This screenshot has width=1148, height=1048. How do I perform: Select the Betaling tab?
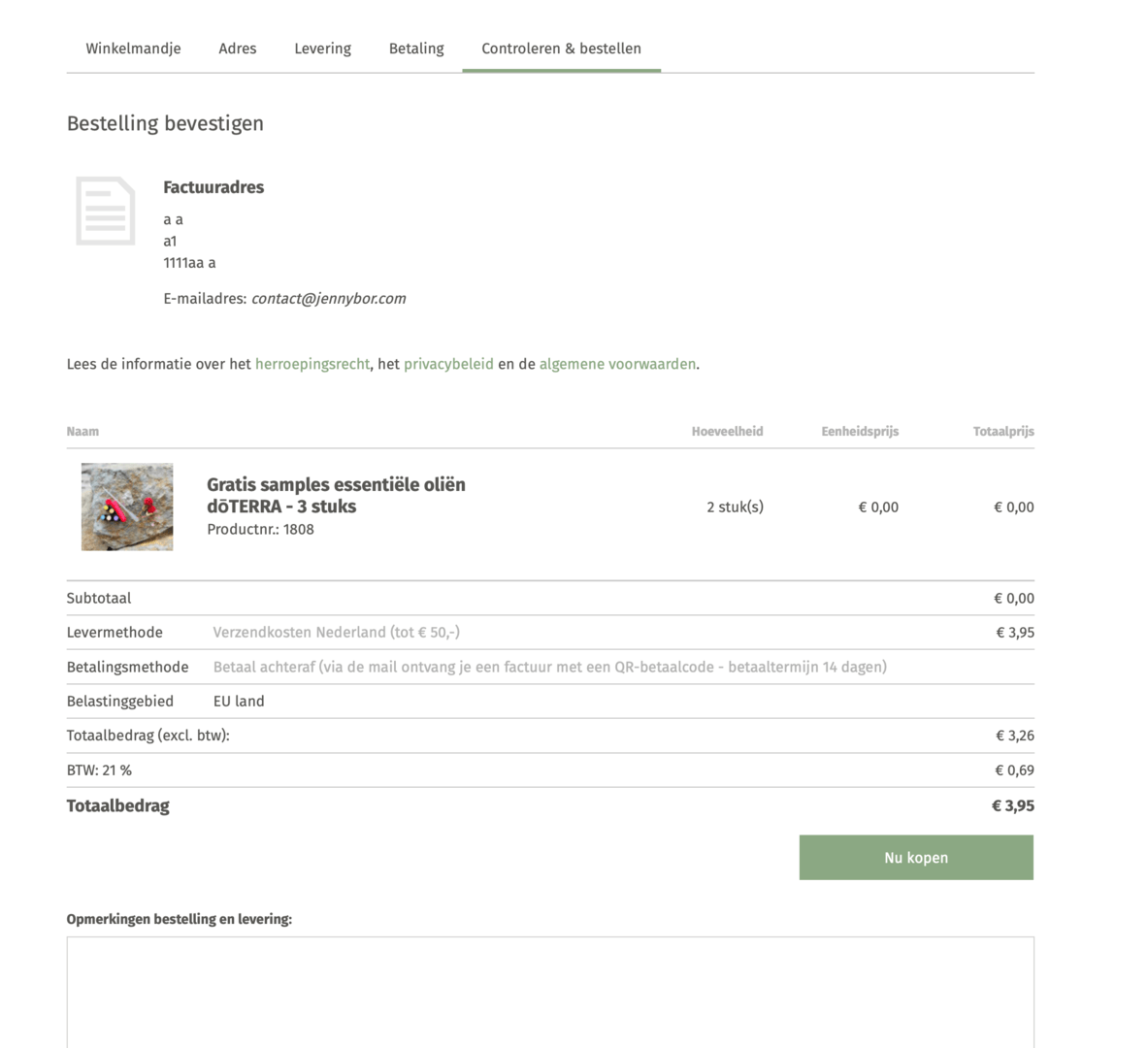[x=416, y=49]
